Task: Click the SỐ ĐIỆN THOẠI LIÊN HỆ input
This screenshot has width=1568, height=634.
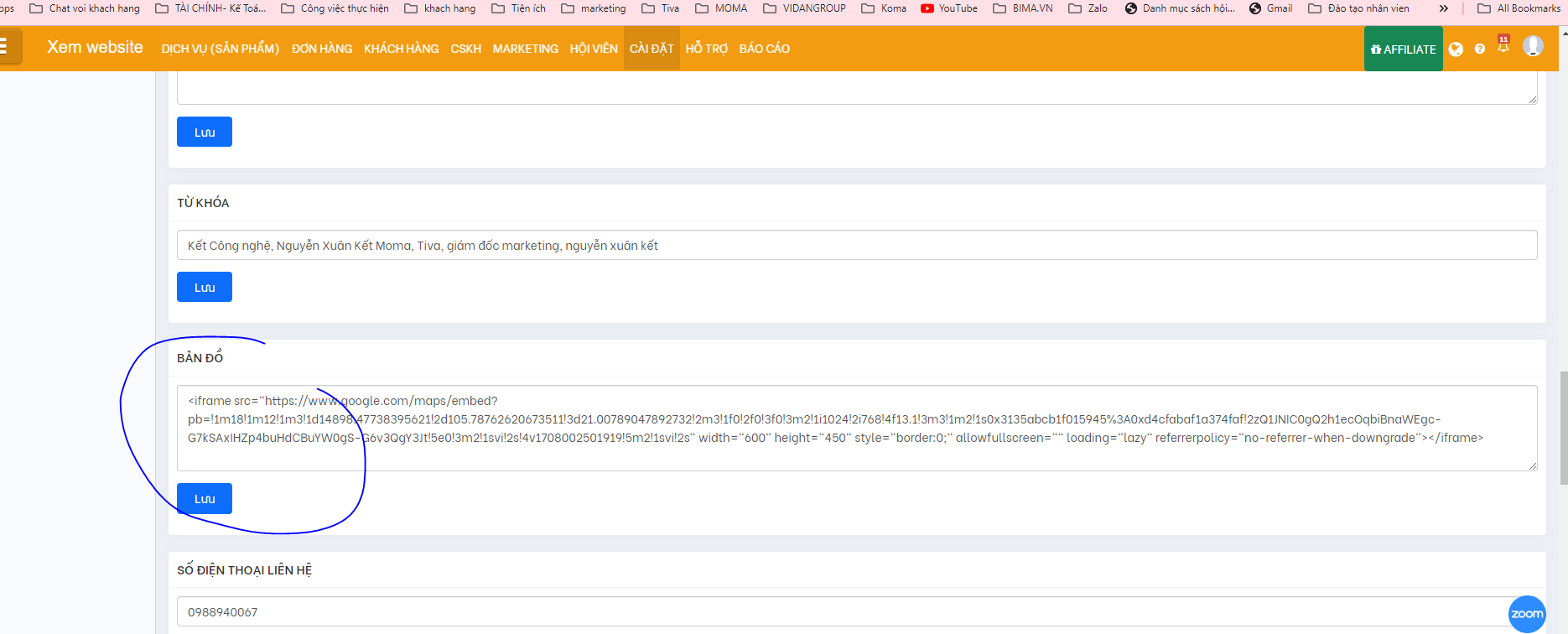Action: pyautogui.click(x=839, y=612)
